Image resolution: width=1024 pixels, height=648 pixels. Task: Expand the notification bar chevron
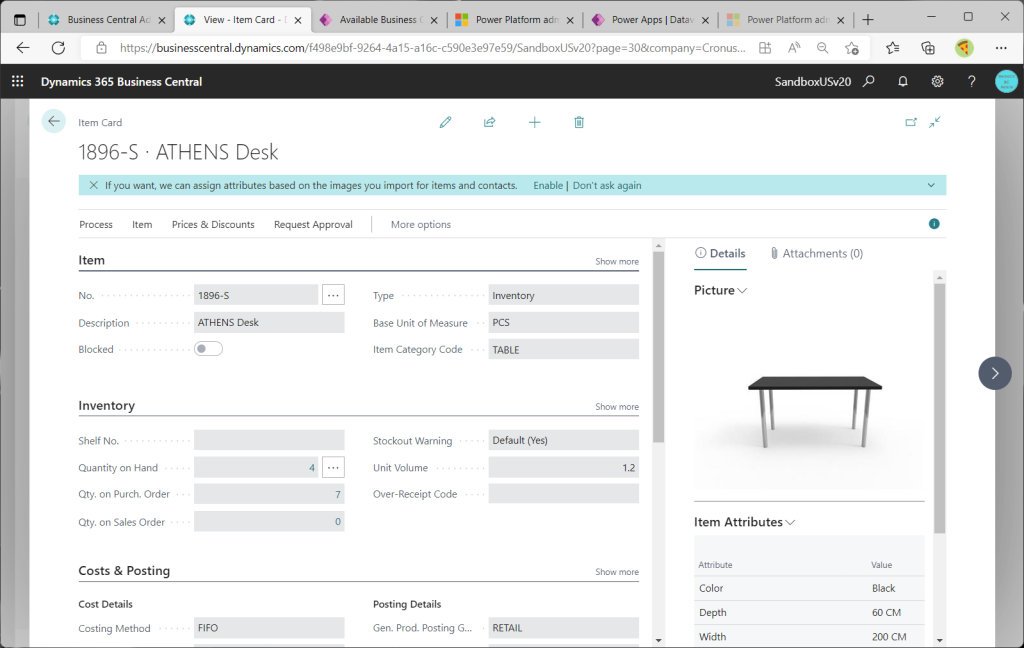point(931,186)
